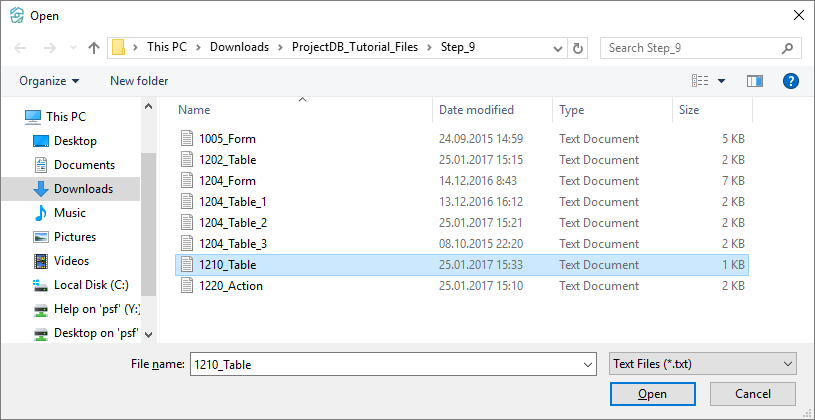815x420 pixels.
Task: Click the Up one level arrow
Action: click(x=94, y=48)
